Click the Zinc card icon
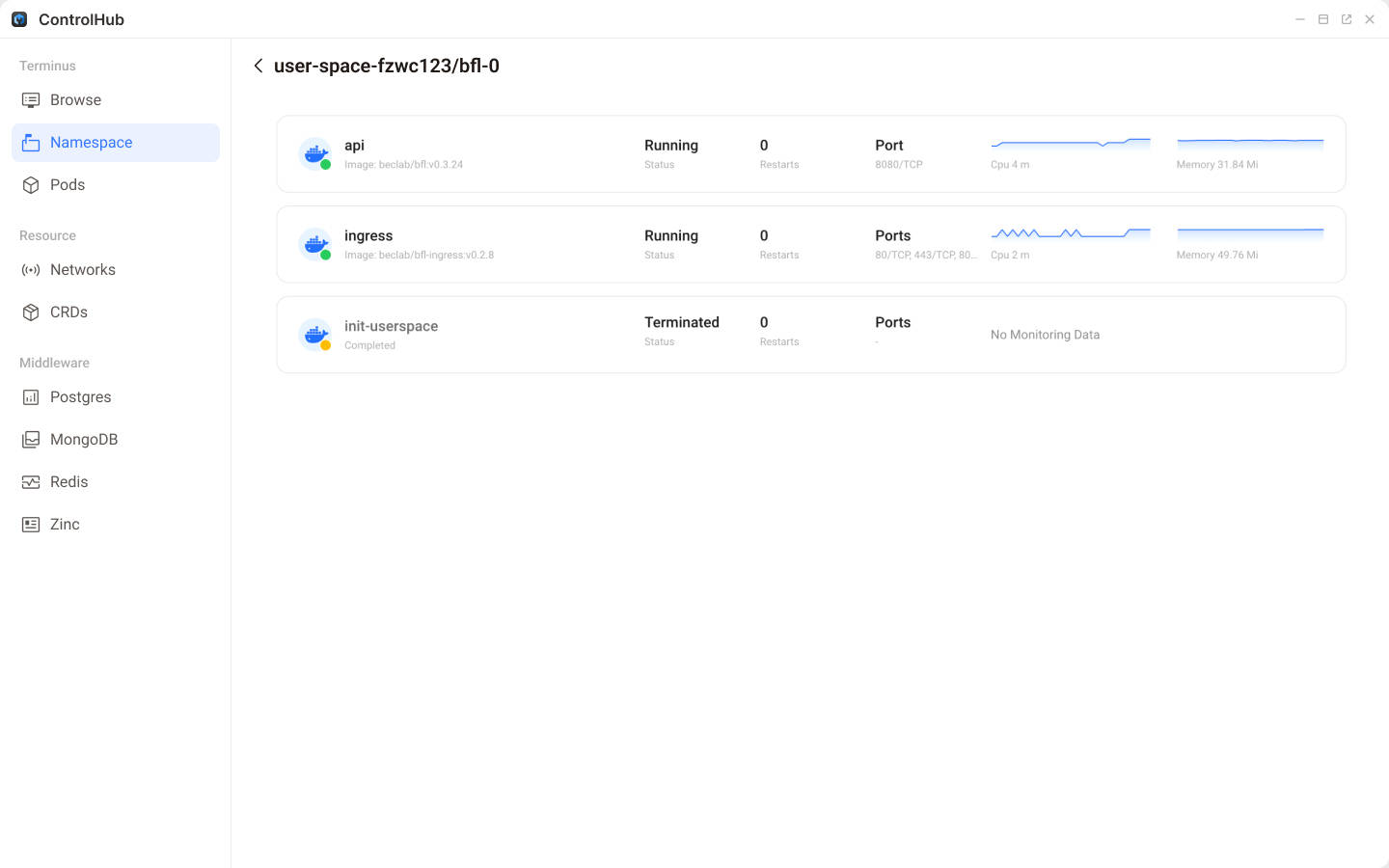Screen dimensions: 1389x868 (31, 525)
